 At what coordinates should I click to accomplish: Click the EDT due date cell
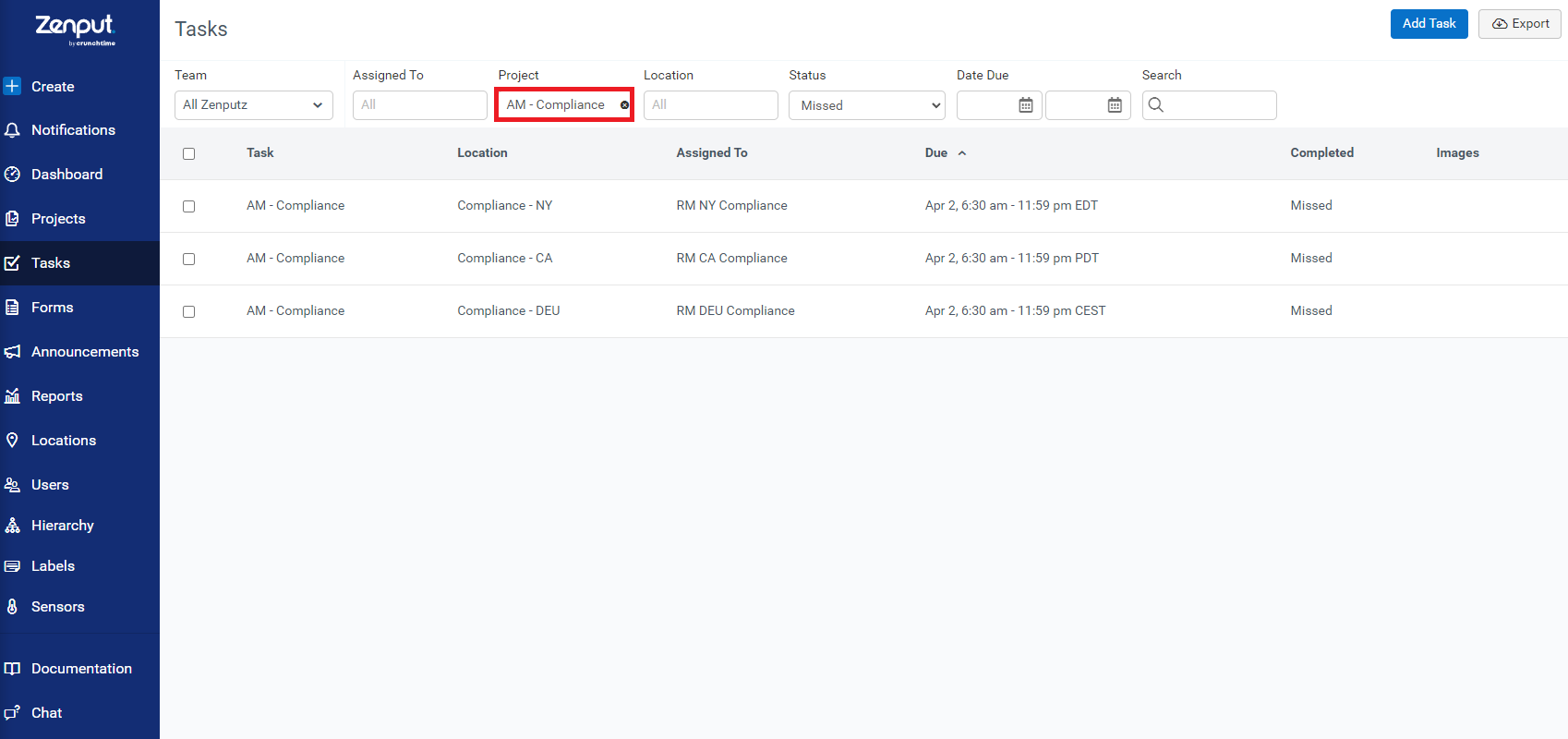pos(1011,206)
